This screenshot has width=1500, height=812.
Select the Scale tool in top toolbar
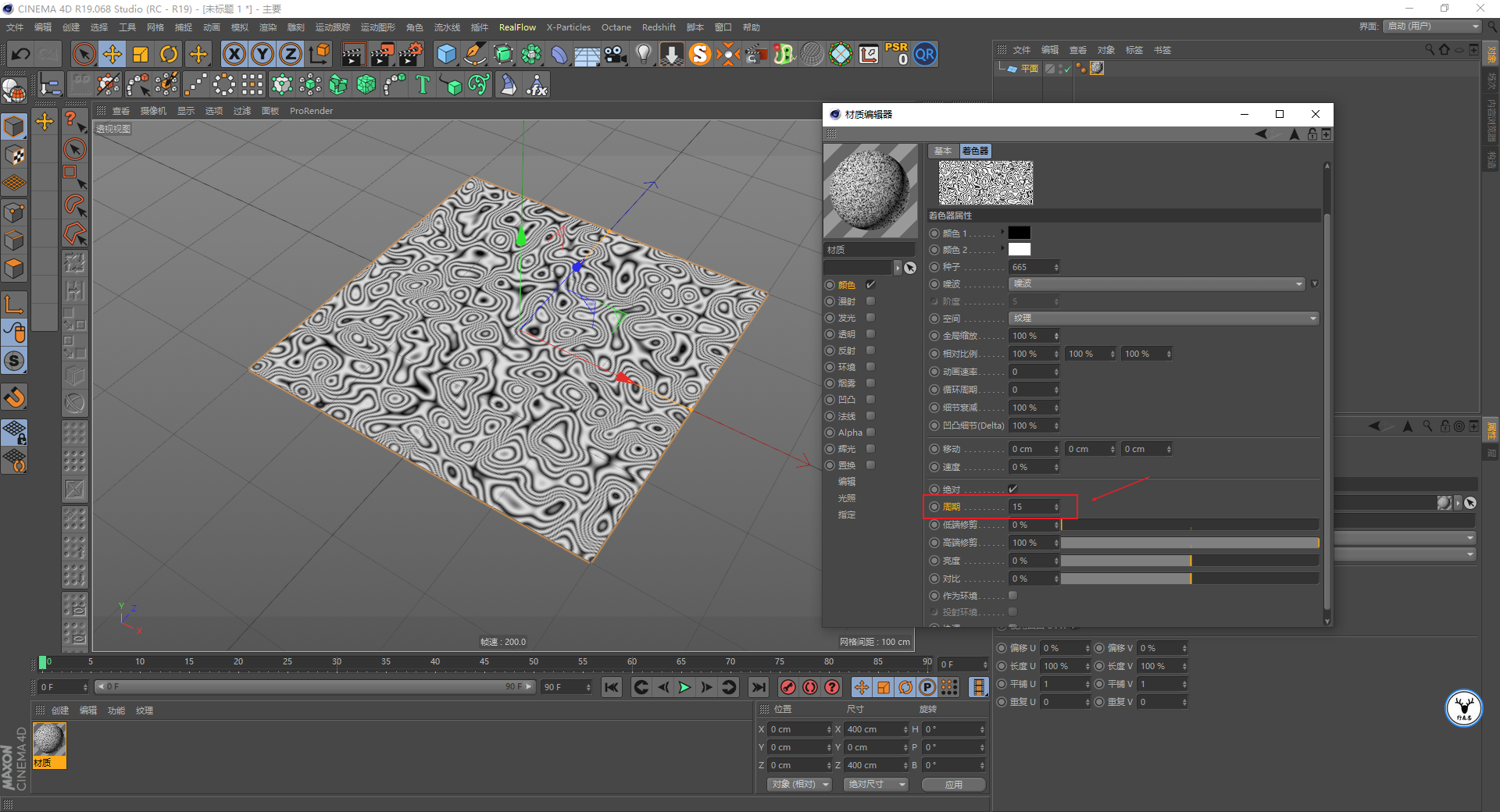point(141,54)
